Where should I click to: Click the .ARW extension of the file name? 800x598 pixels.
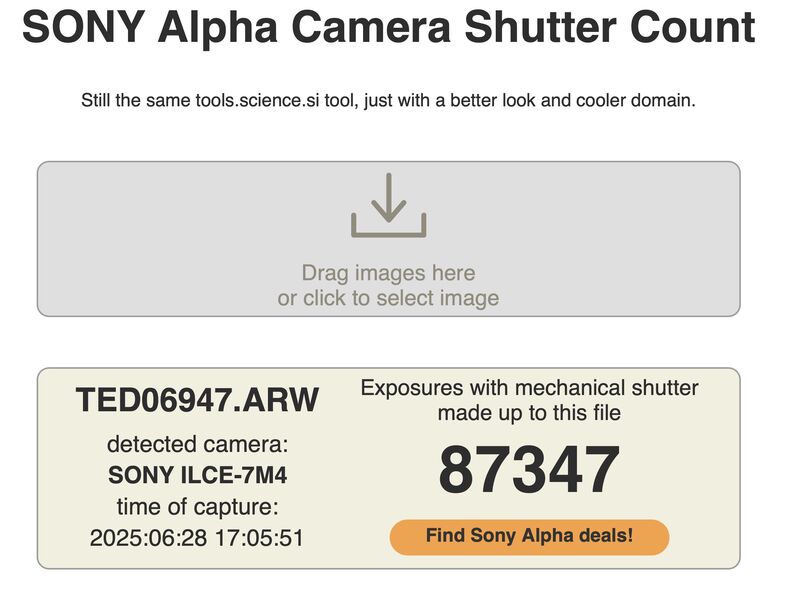[x=281, y=401]
